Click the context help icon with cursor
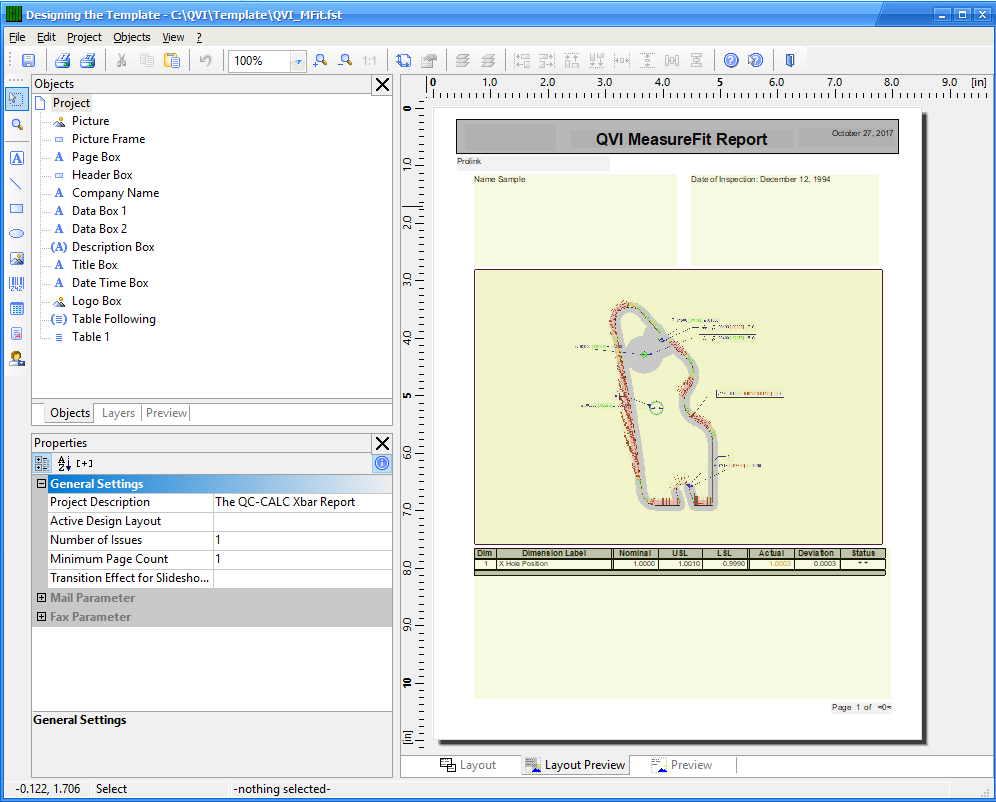996x802 pixels. 755,61
